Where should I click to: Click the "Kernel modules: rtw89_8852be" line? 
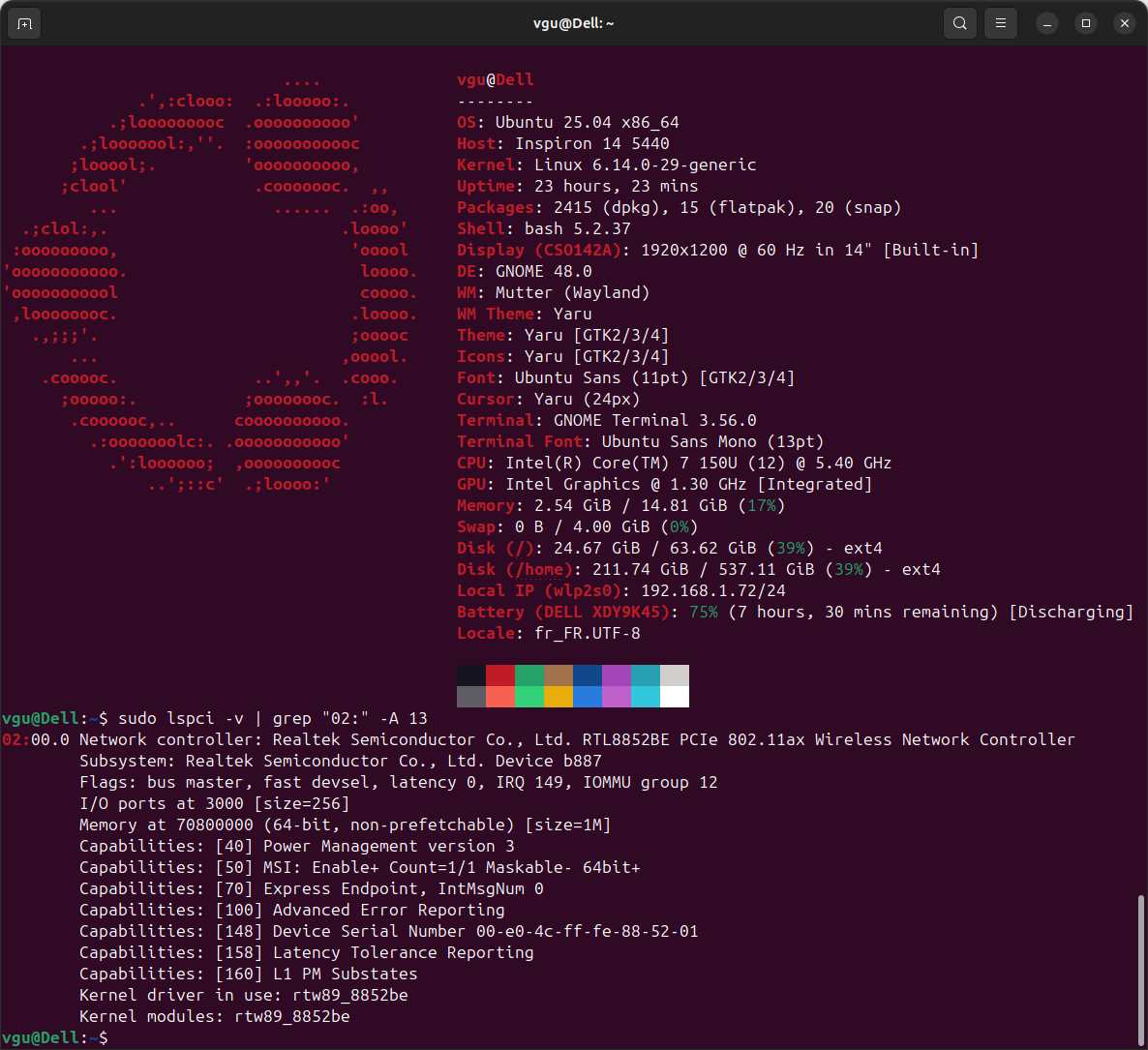coord(215,1015)
